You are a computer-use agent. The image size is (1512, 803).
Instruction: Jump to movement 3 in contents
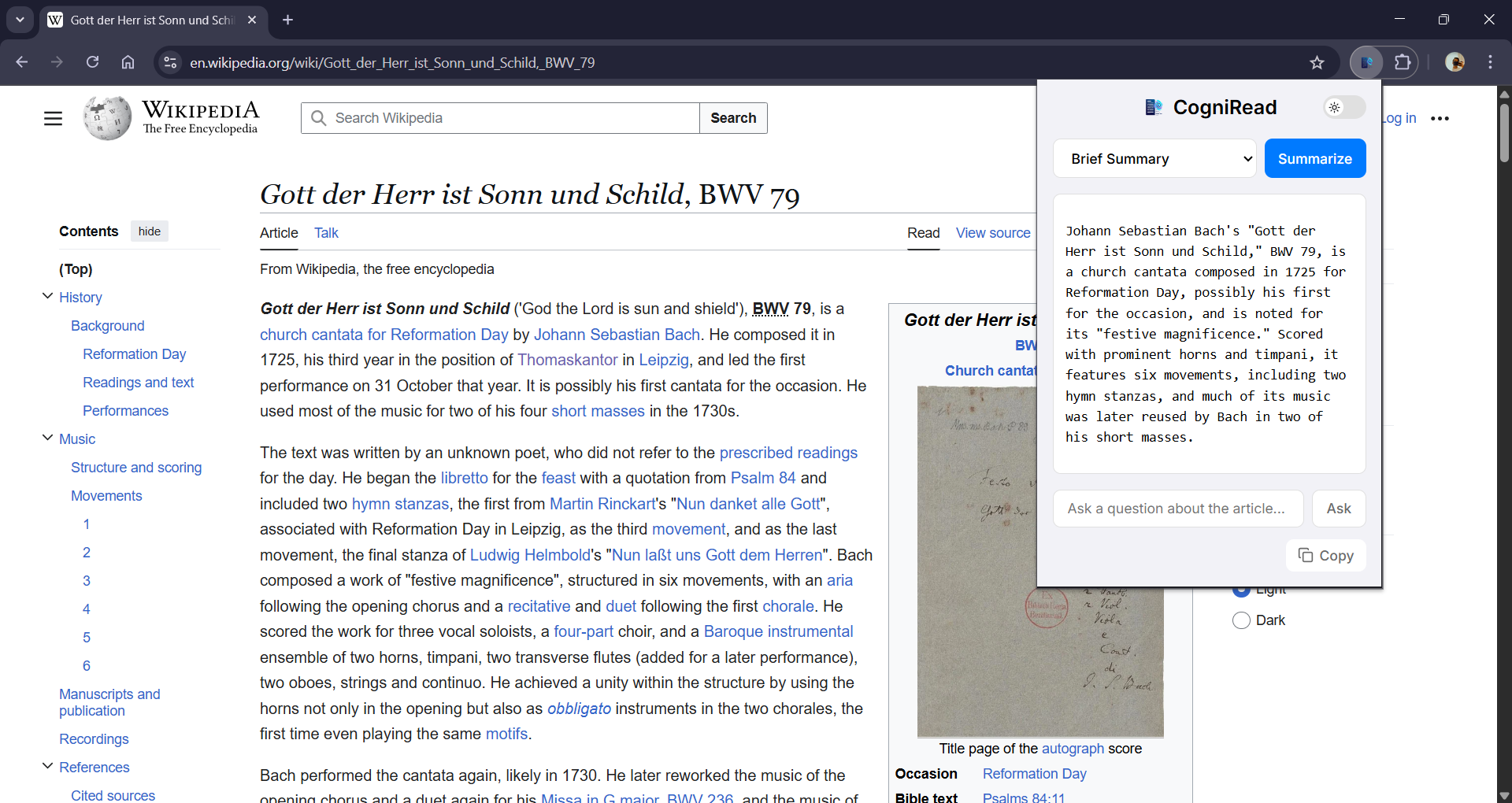point(87,581)
